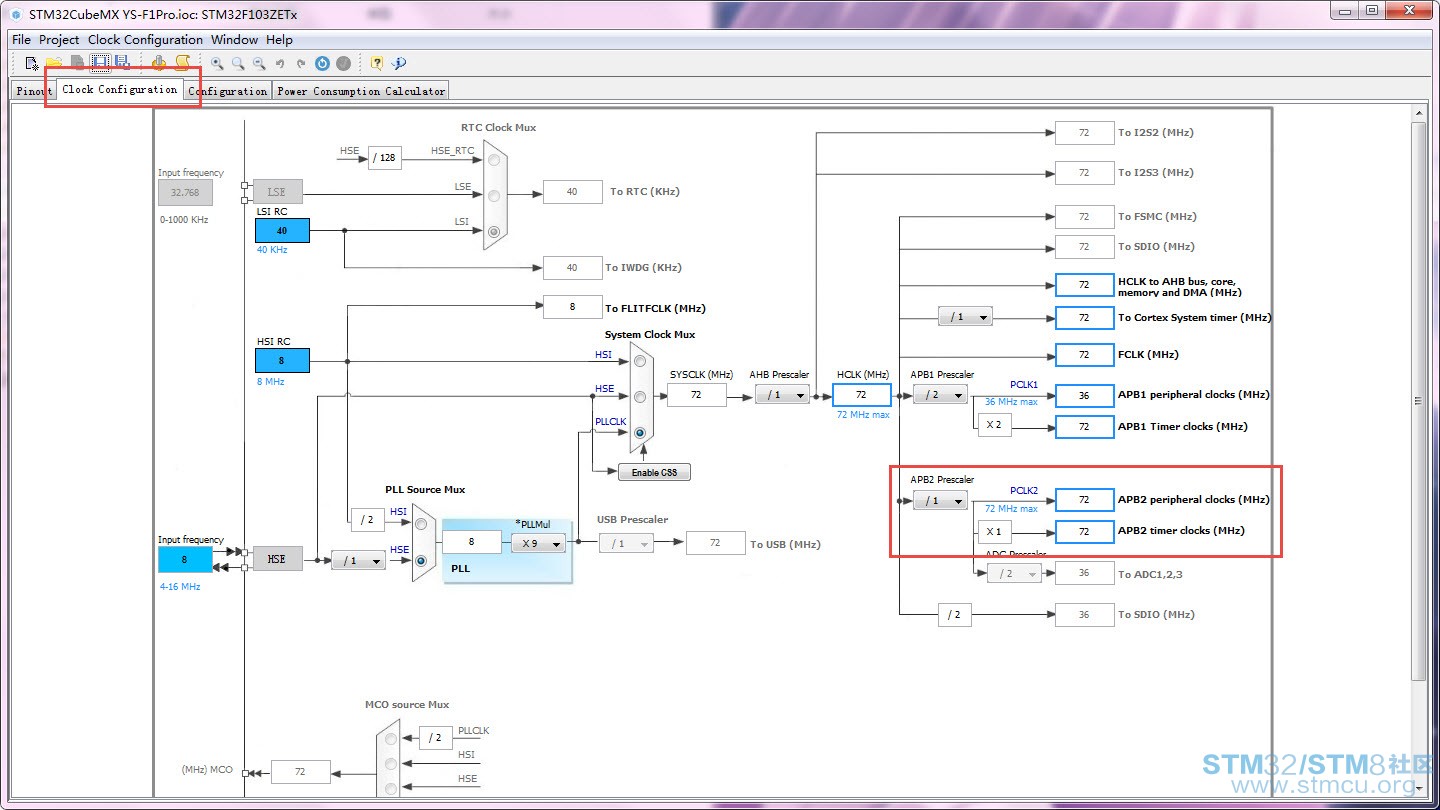Switch to the Power Consumption Calculator tab

point(361,90)
